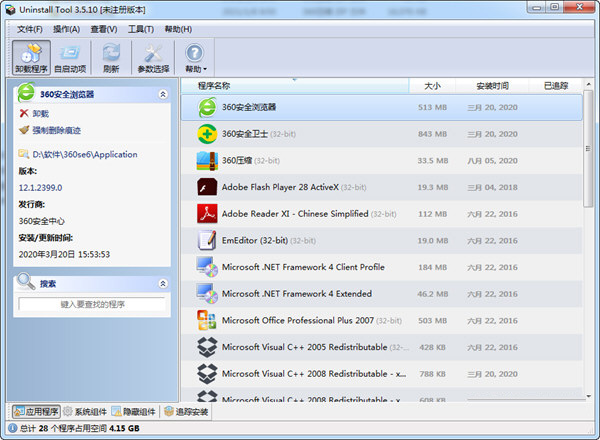This screenshot has height=440, width=600.
Task: Open the 帮助 toolbar dropdown
Action: (195, 57)
